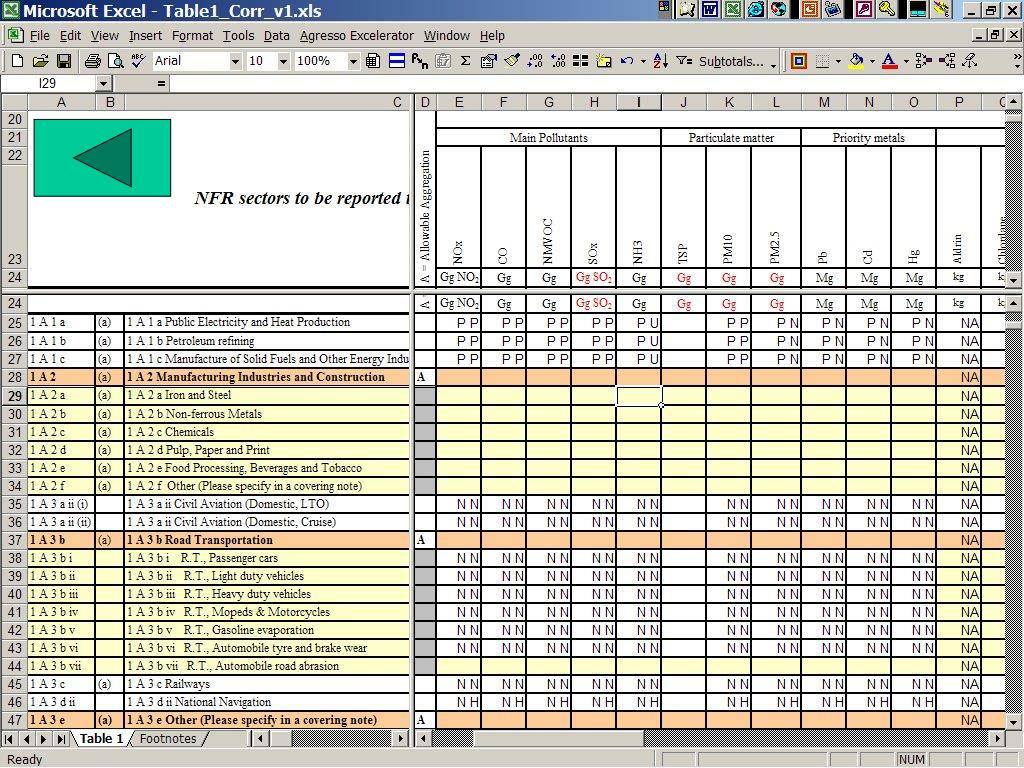The image size is (1024, 768).
Task: Open the font size dropdown showing 10
Action: [x=283, y=61]
